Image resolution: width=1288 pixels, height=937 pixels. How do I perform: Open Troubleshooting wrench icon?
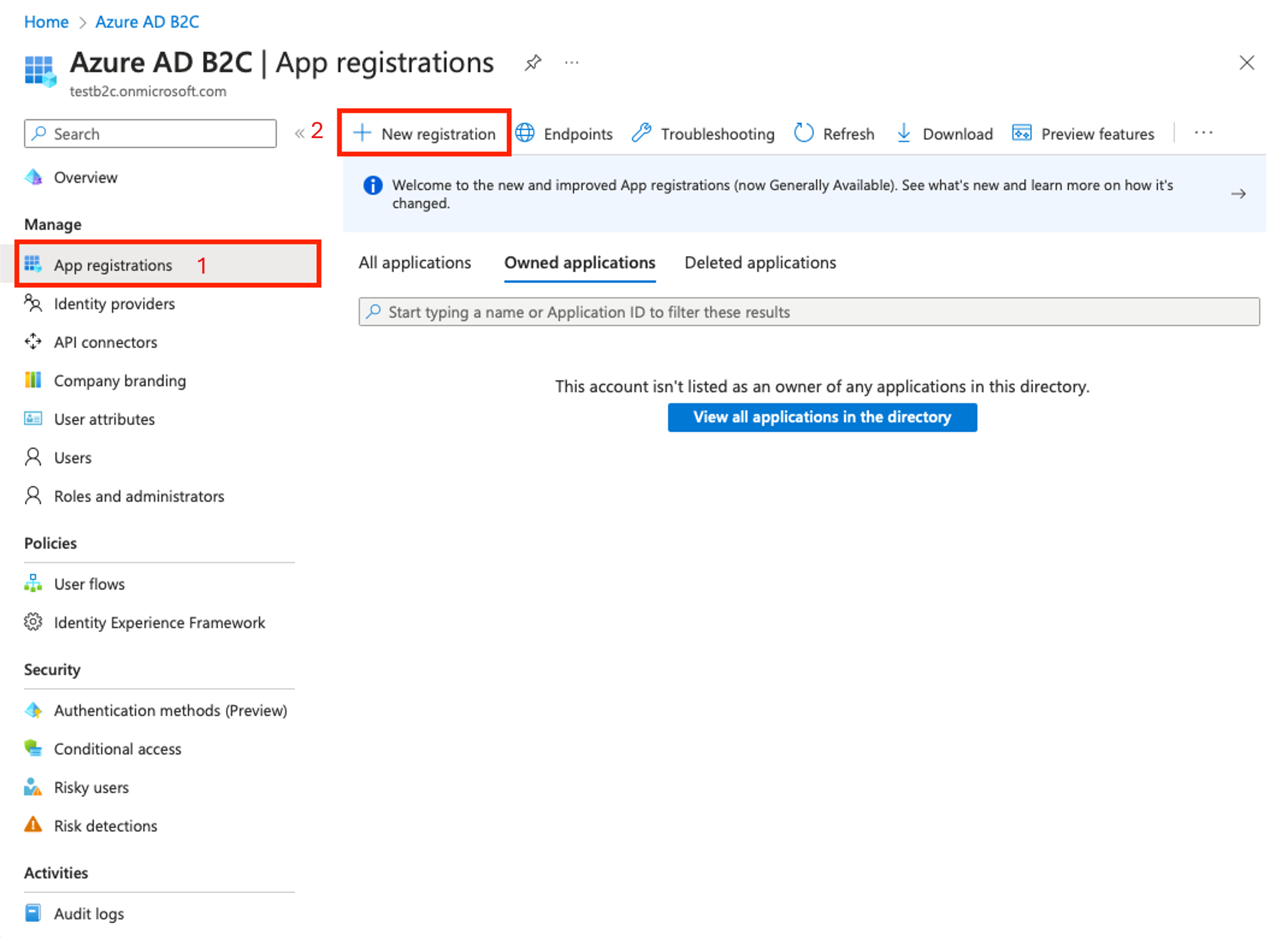(x=642, y=133)
